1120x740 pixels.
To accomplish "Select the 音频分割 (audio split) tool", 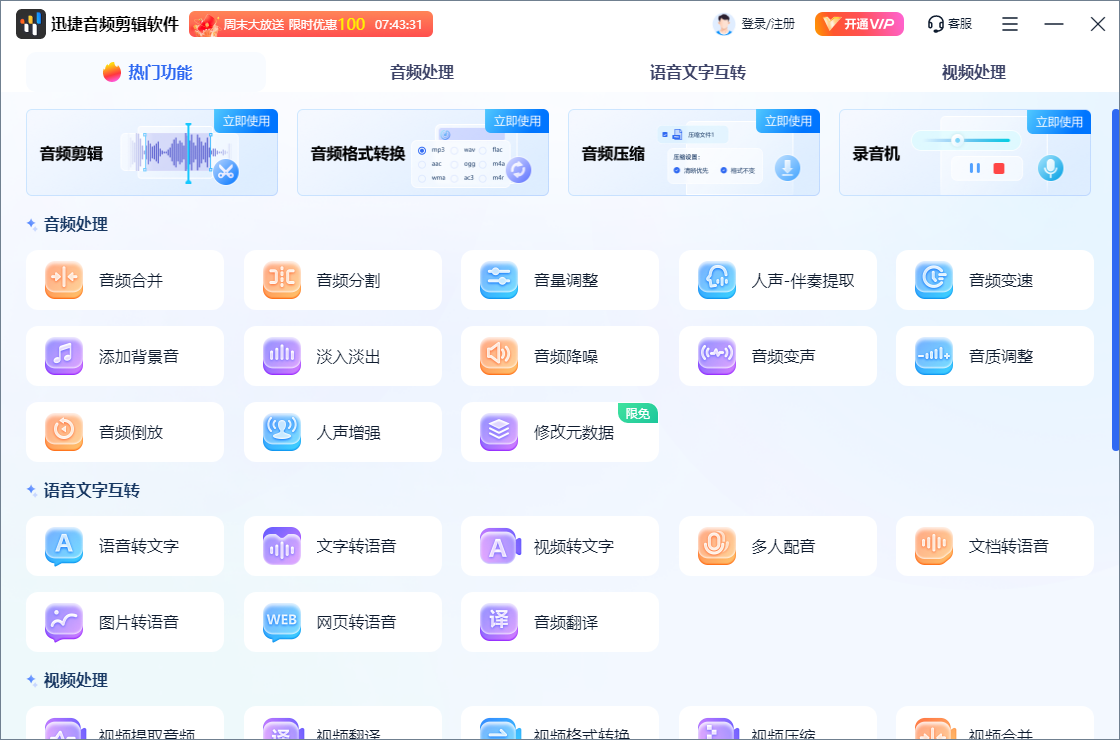I will 342,280.
